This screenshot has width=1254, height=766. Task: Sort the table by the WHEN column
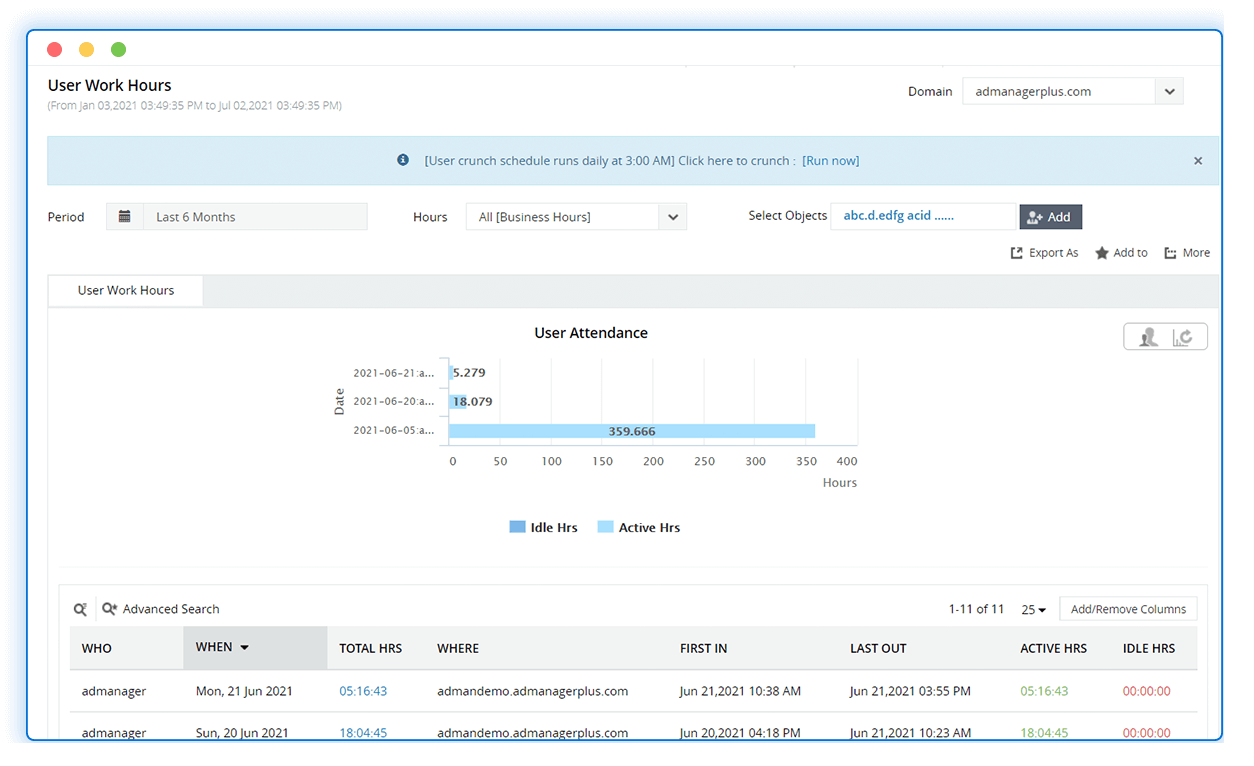[220, 647]
